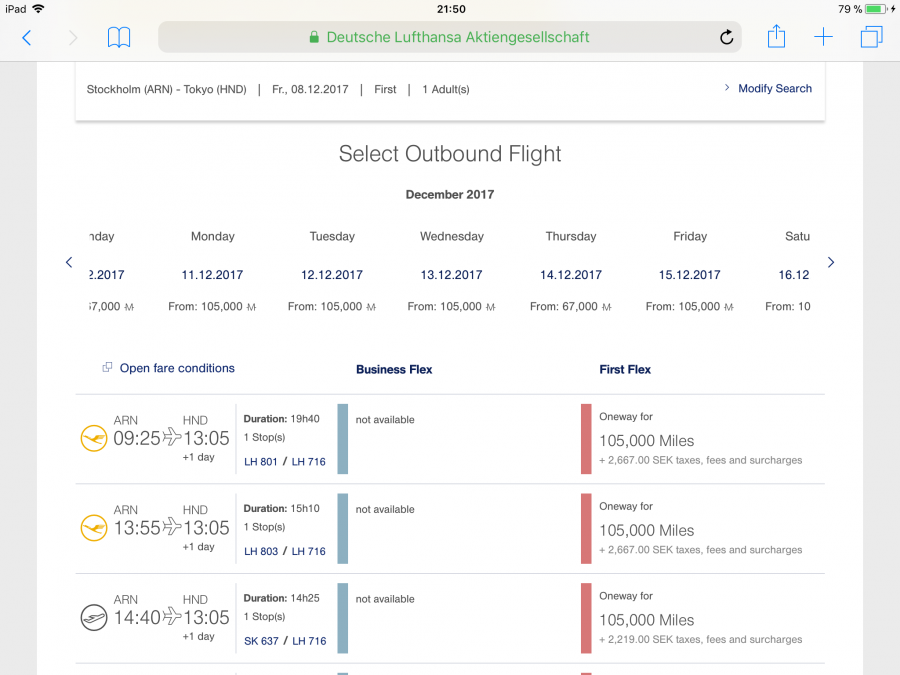Select red First Flex bar for 09:25 flight
900x675 pixels.
(x=586, y=439)
